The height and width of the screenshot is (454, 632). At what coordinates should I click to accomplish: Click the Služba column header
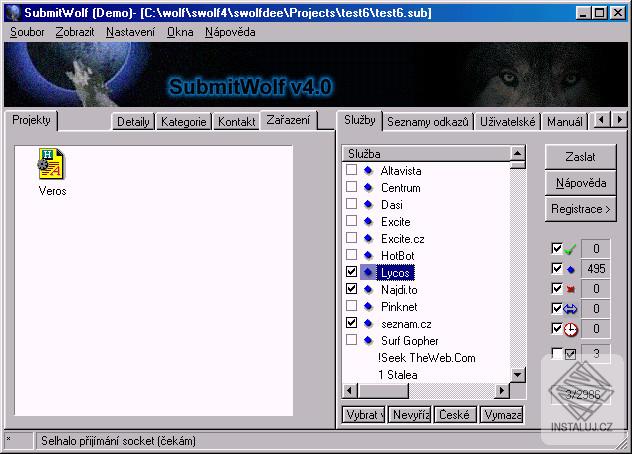tap(426, 154)
